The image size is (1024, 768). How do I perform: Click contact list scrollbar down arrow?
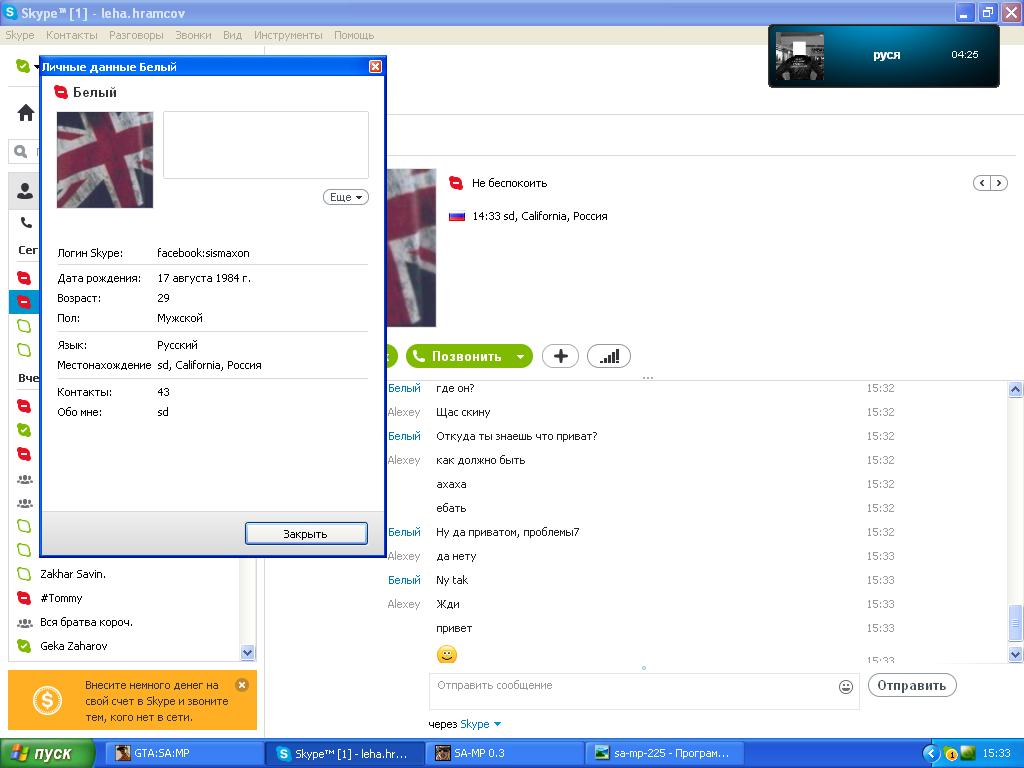point(248,652)
